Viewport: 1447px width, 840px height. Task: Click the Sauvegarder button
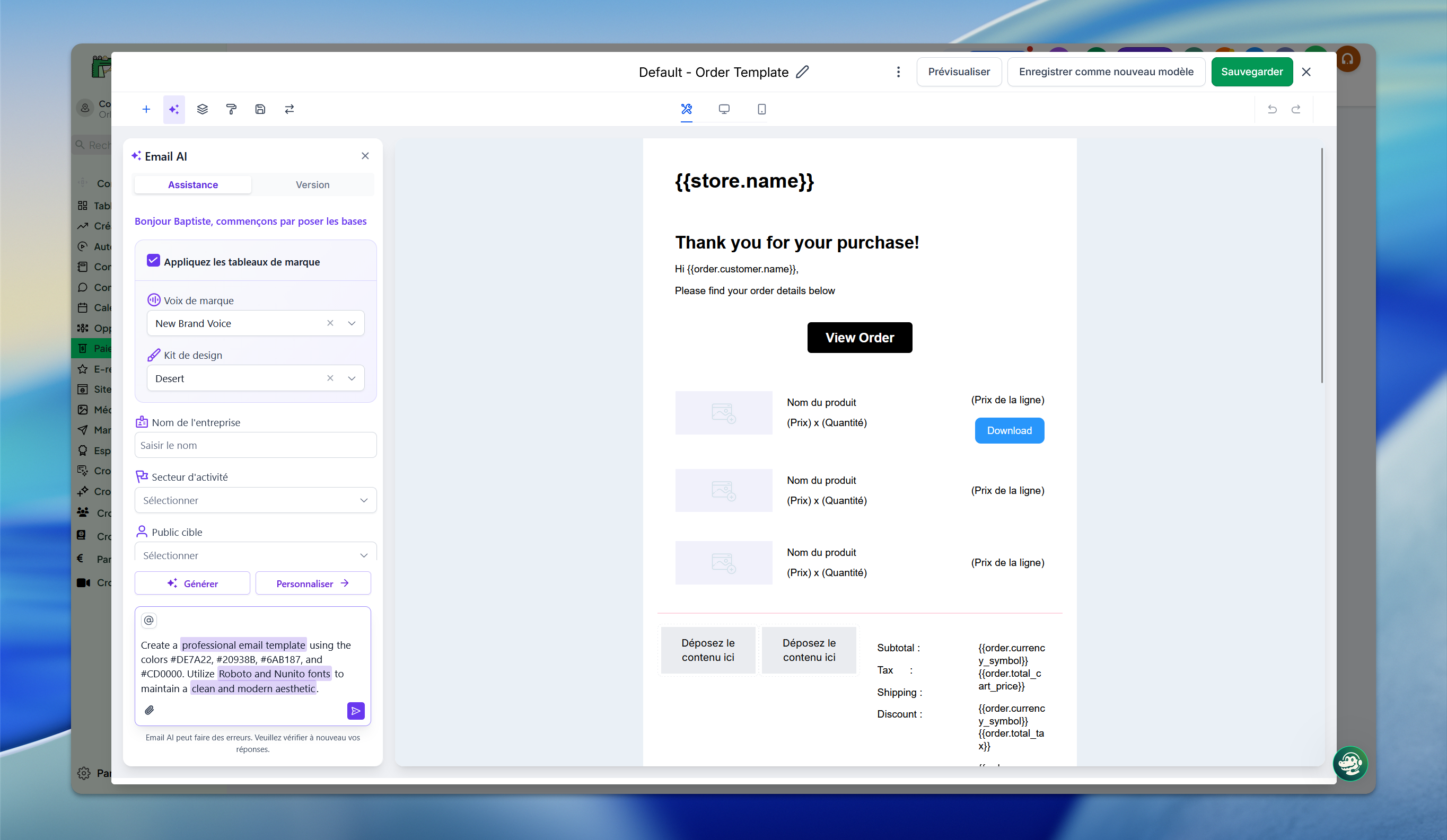(1252, 72)
